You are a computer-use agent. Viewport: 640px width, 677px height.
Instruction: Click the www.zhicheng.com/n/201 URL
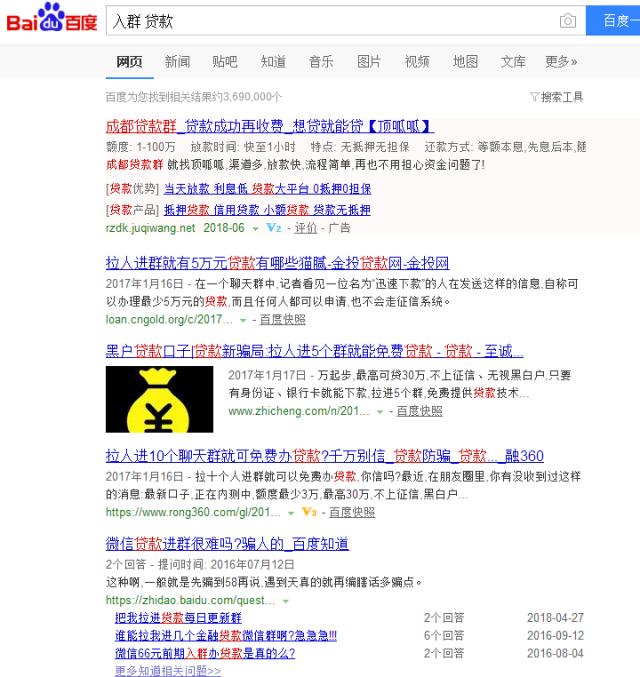299,411
